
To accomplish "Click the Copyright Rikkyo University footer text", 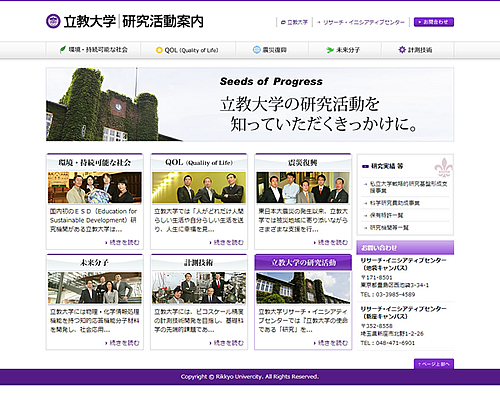I will point(250,377).
